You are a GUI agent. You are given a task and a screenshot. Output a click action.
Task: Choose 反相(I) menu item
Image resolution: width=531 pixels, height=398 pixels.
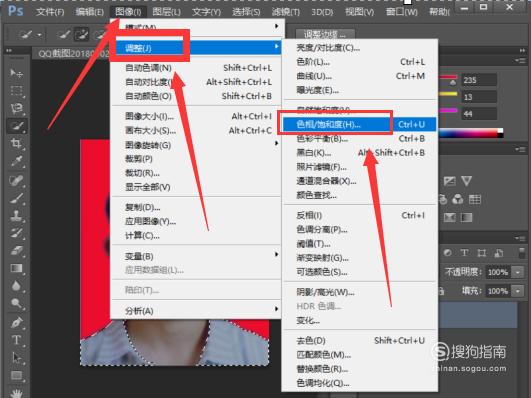click(360, 215)
